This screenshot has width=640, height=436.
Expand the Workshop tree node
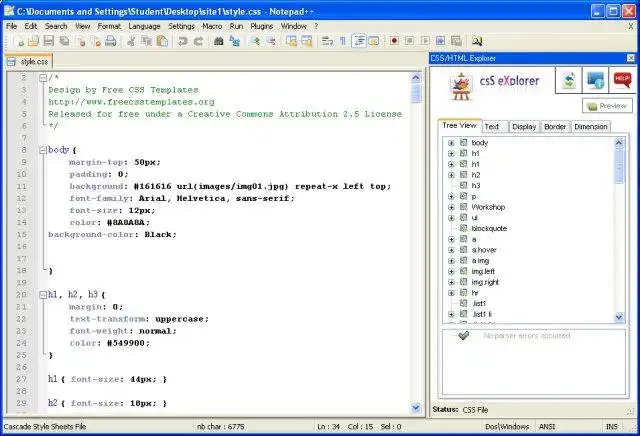coord(451,207)
